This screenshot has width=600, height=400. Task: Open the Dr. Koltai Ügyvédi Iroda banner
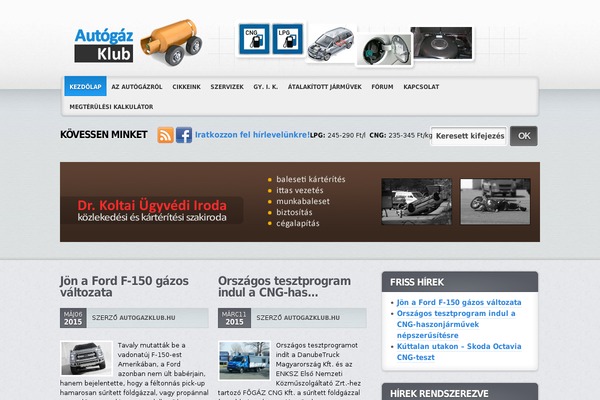pos(300,202)
